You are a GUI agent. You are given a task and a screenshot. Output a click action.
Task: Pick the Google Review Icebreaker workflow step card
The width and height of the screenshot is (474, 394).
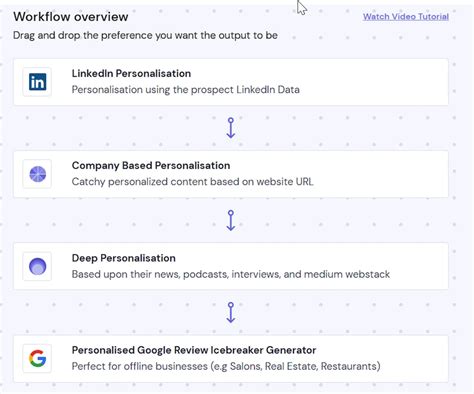[x=231, y=358]
